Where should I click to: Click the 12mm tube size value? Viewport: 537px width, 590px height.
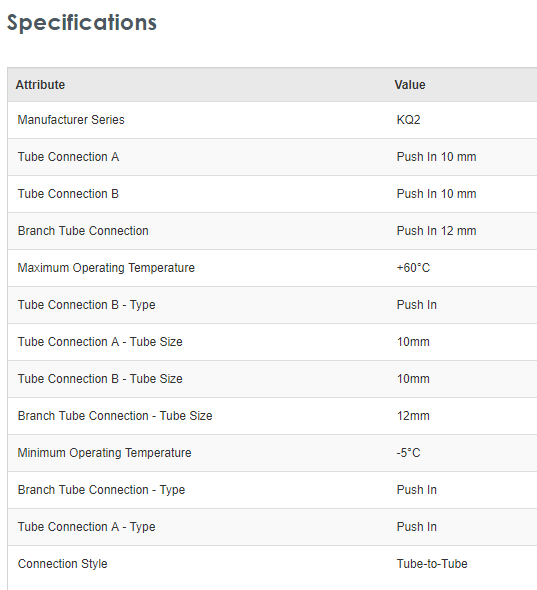tap(413, 416)
